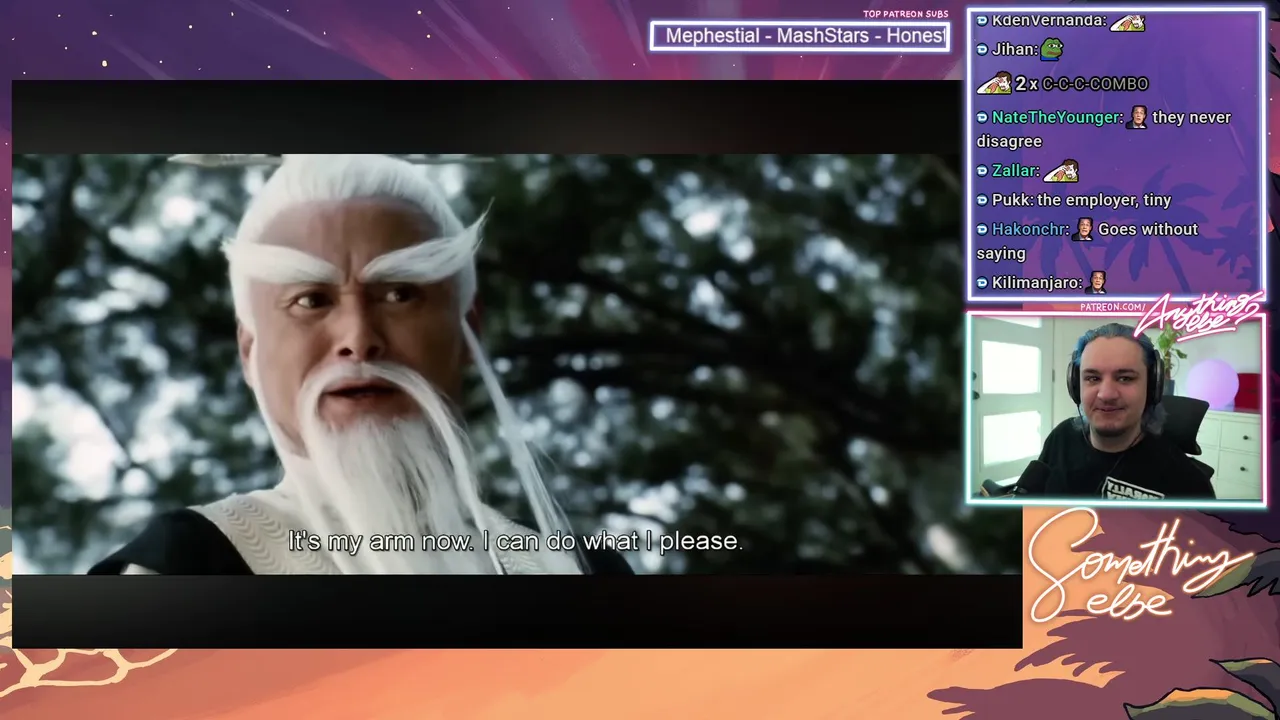Screen dimensions: 1280x720
Task: Click the subscriber badge beside KdenVernanda
Action: (982, 21)
